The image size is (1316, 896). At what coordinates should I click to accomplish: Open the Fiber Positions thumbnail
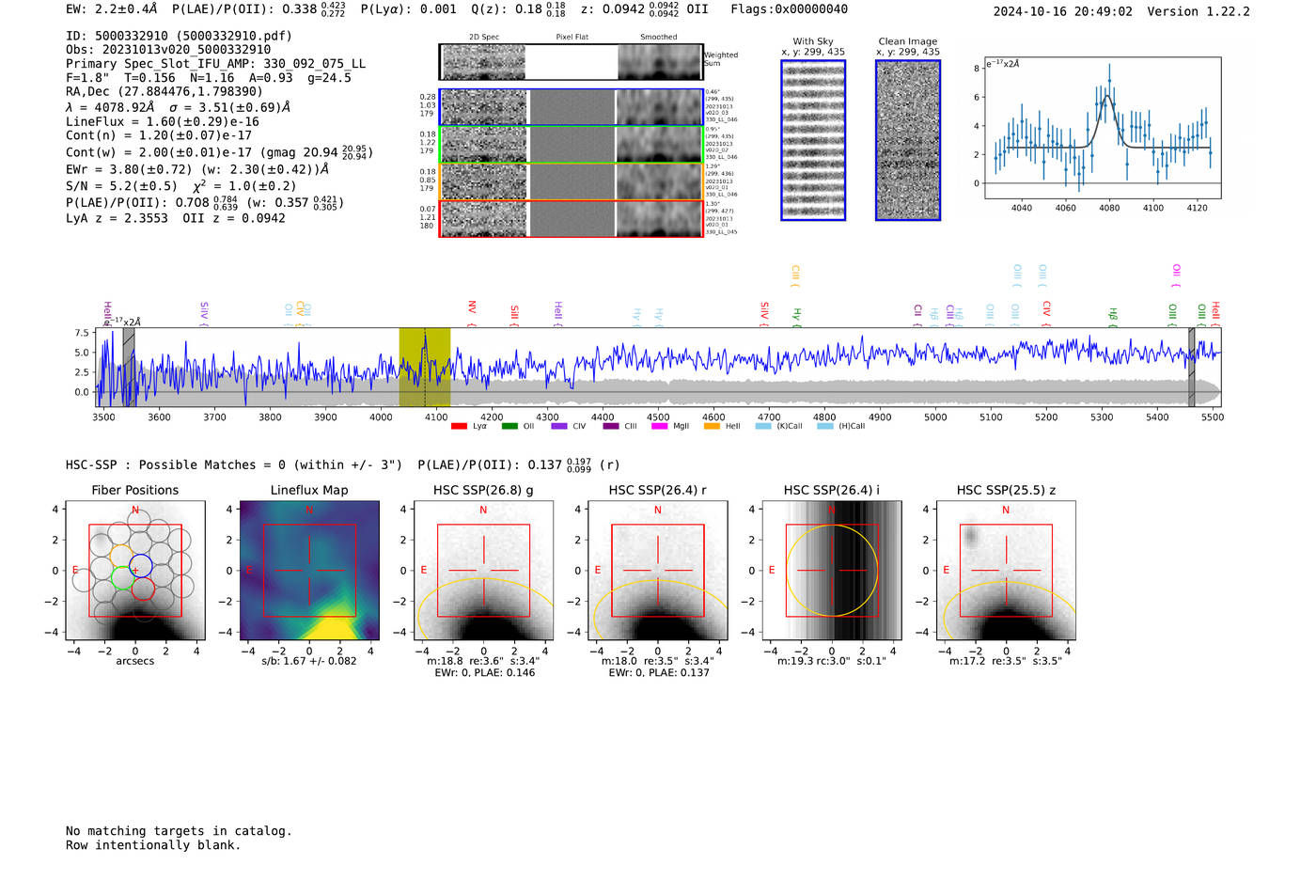(135, 570)
